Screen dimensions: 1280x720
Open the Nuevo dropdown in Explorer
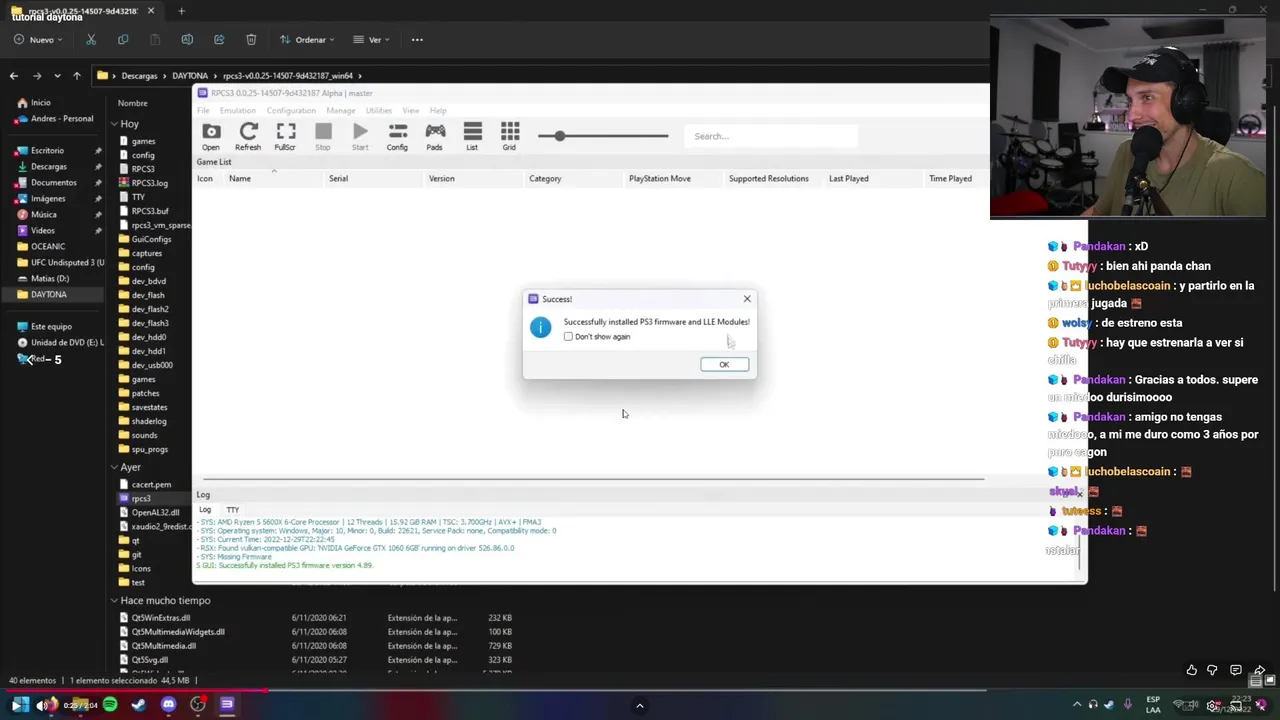click(x=40, y=40)
